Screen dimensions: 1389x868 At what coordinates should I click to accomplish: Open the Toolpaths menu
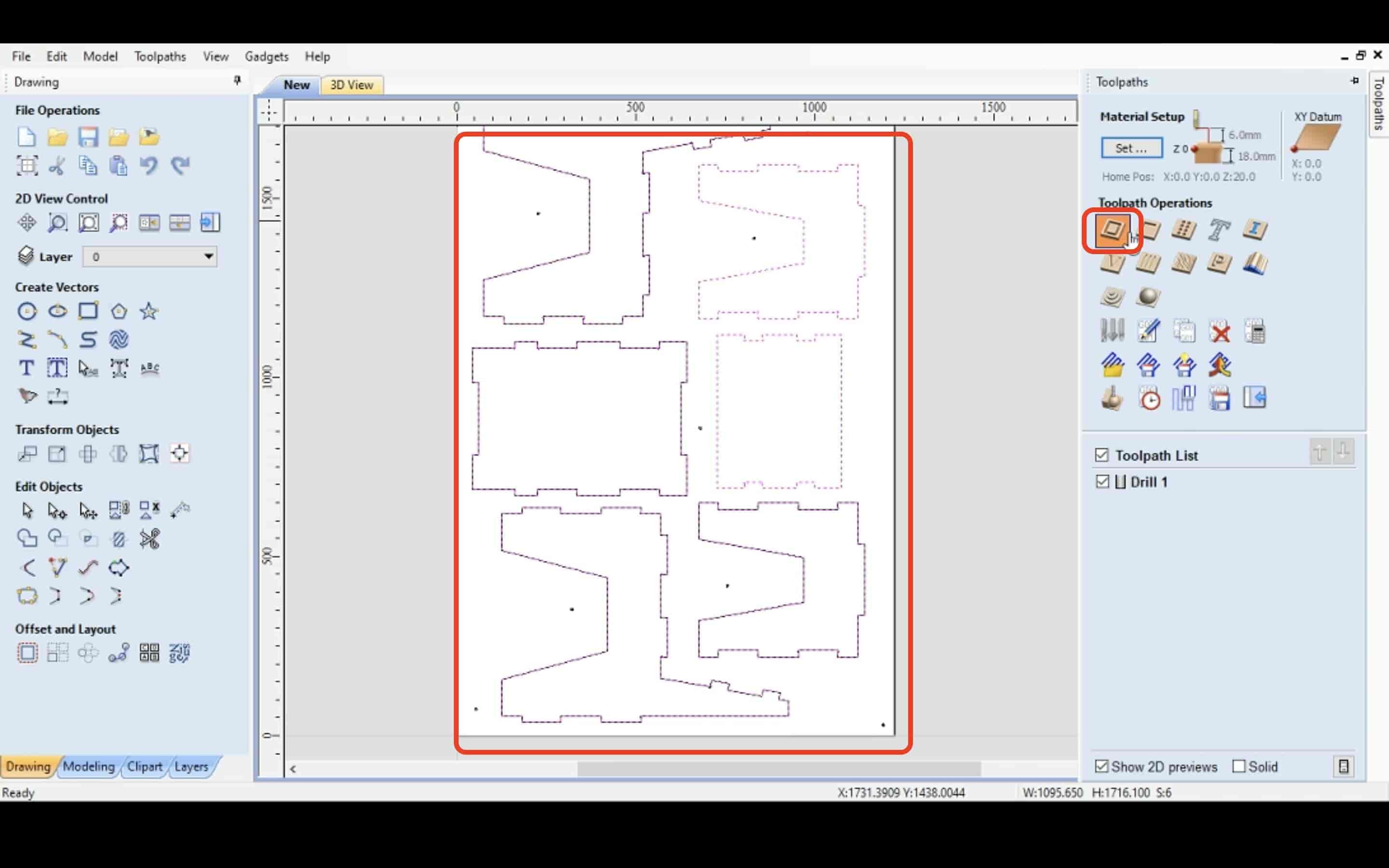tap(160, 56)
